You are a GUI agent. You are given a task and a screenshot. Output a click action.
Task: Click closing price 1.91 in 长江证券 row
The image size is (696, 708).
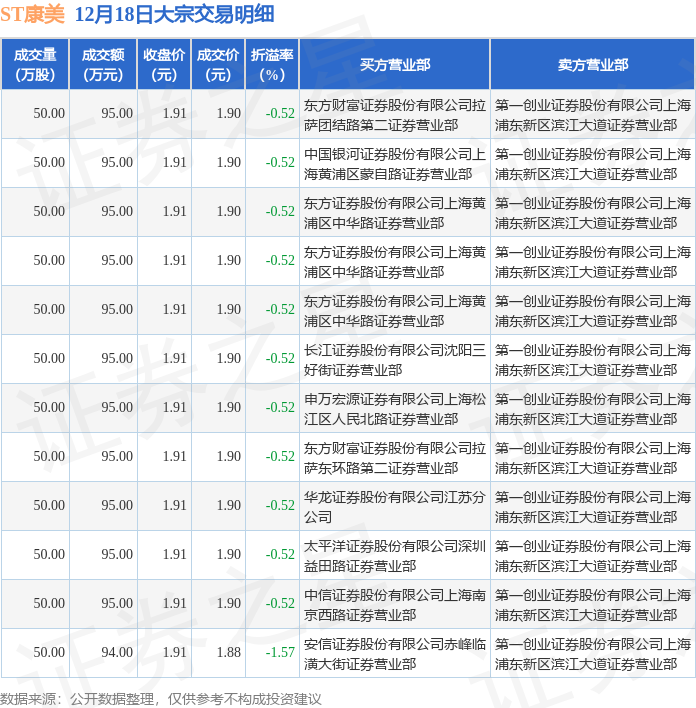pos(175,359)
